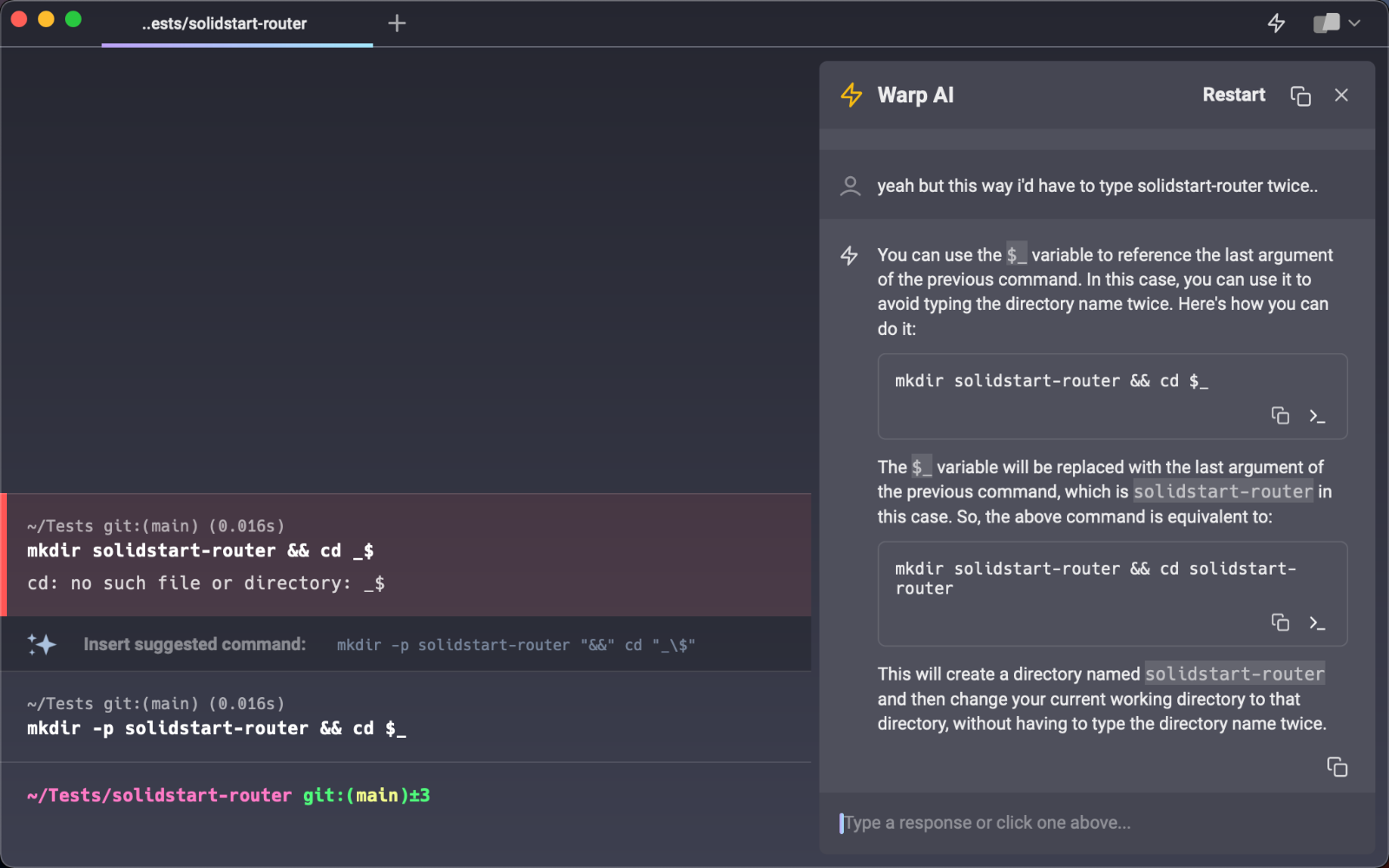
Task: Expand the avatar dropdown chevron in title bar
Action: pyautogui.click(x=1354, y=23)
